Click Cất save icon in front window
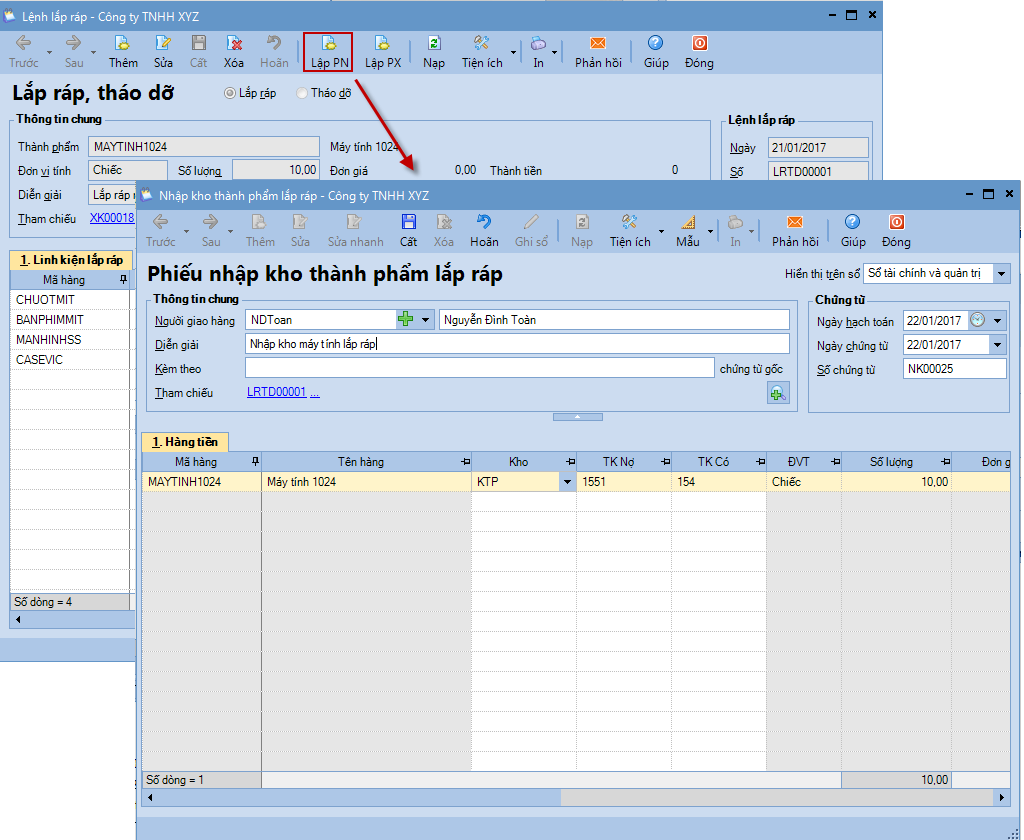Screen dimensions: 1024x840 tap(408, 223)
